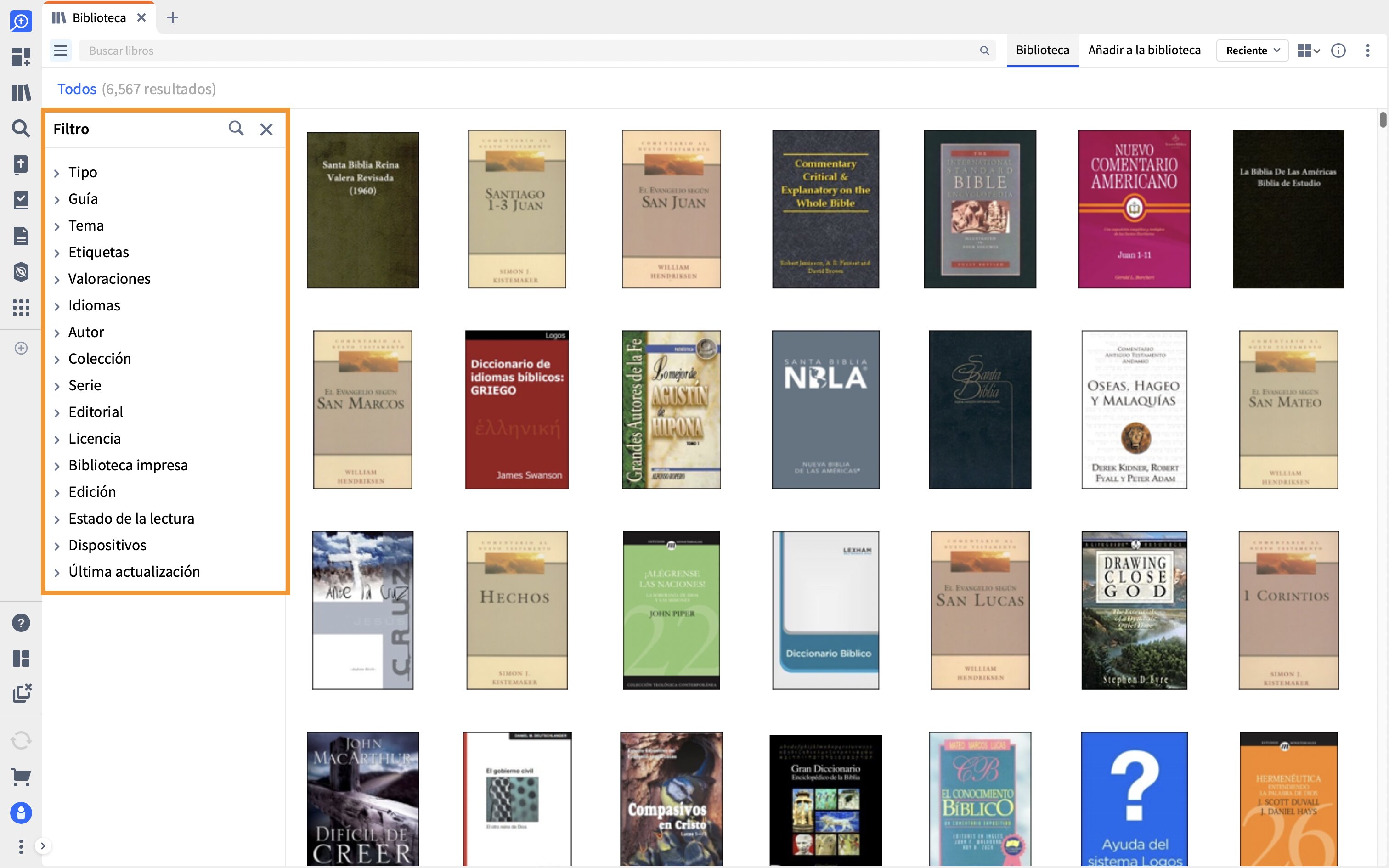Open the NBLA Santa Biblia cover

point(825,409)
